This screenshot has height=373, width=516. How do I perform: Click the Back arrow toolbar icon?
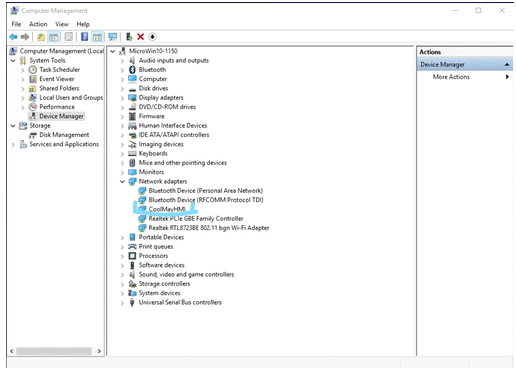pos(13,37)
